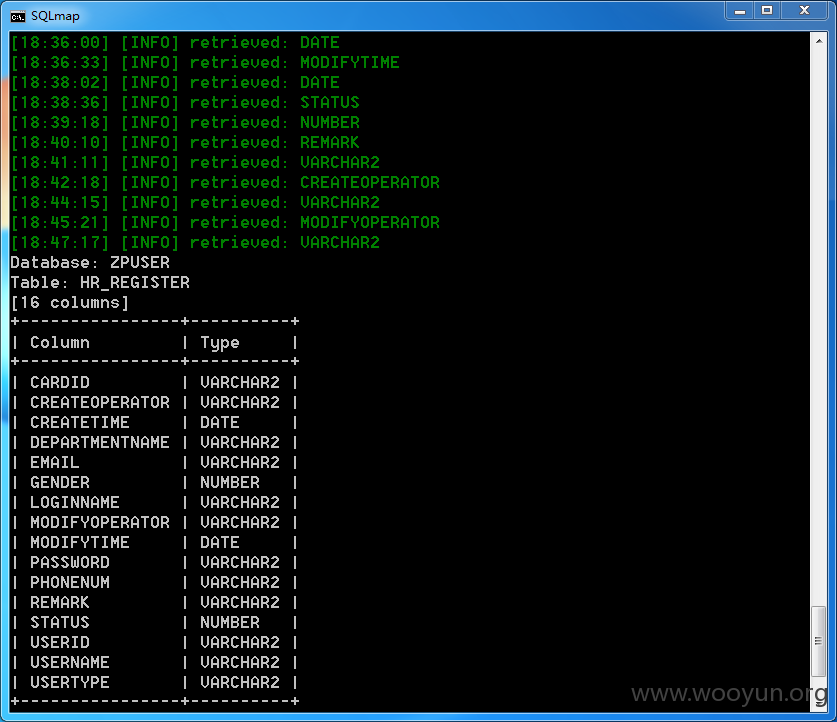Viewport: 837px width, 722px height.
Task: Click the NUMBER type in STATUS row
Action: pos(230,623)
